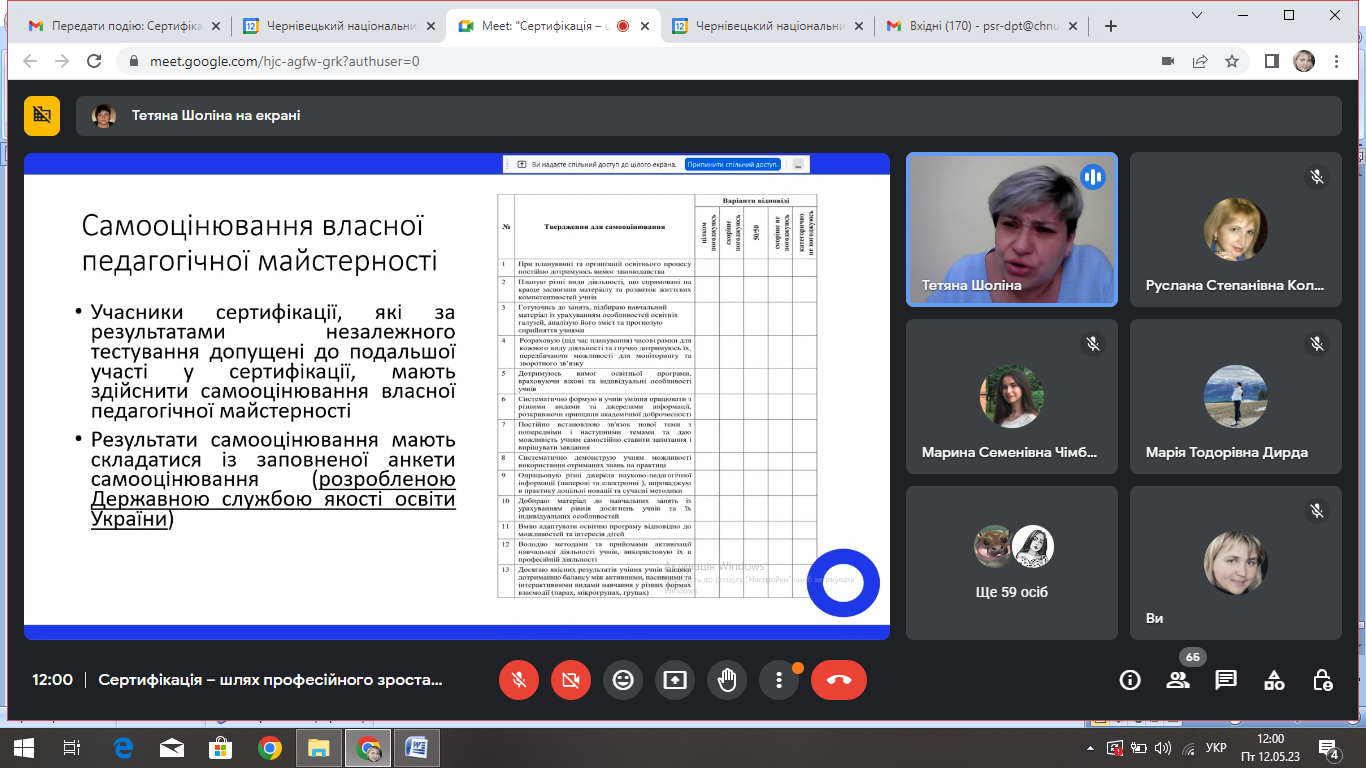Expand the 'Ще 59 осіб' participants tile
This screenshot has height=768, width=1366.
coord(1012,563)
